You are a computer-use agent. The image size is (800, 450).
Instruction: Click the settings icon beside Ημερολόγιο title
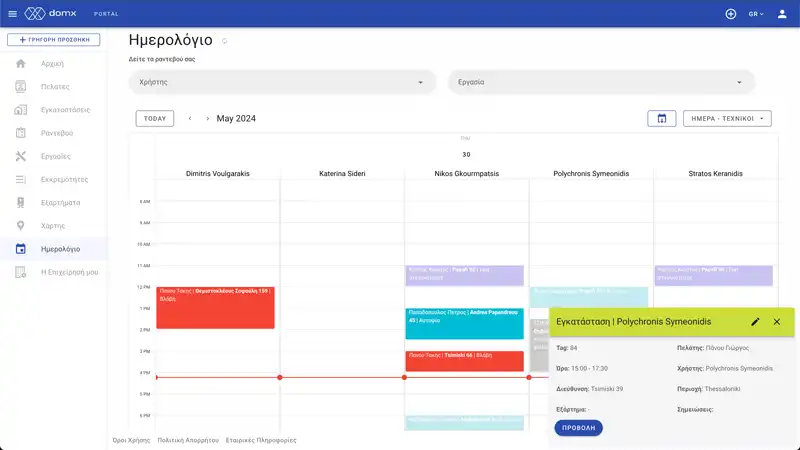click(x=224, y=42)
